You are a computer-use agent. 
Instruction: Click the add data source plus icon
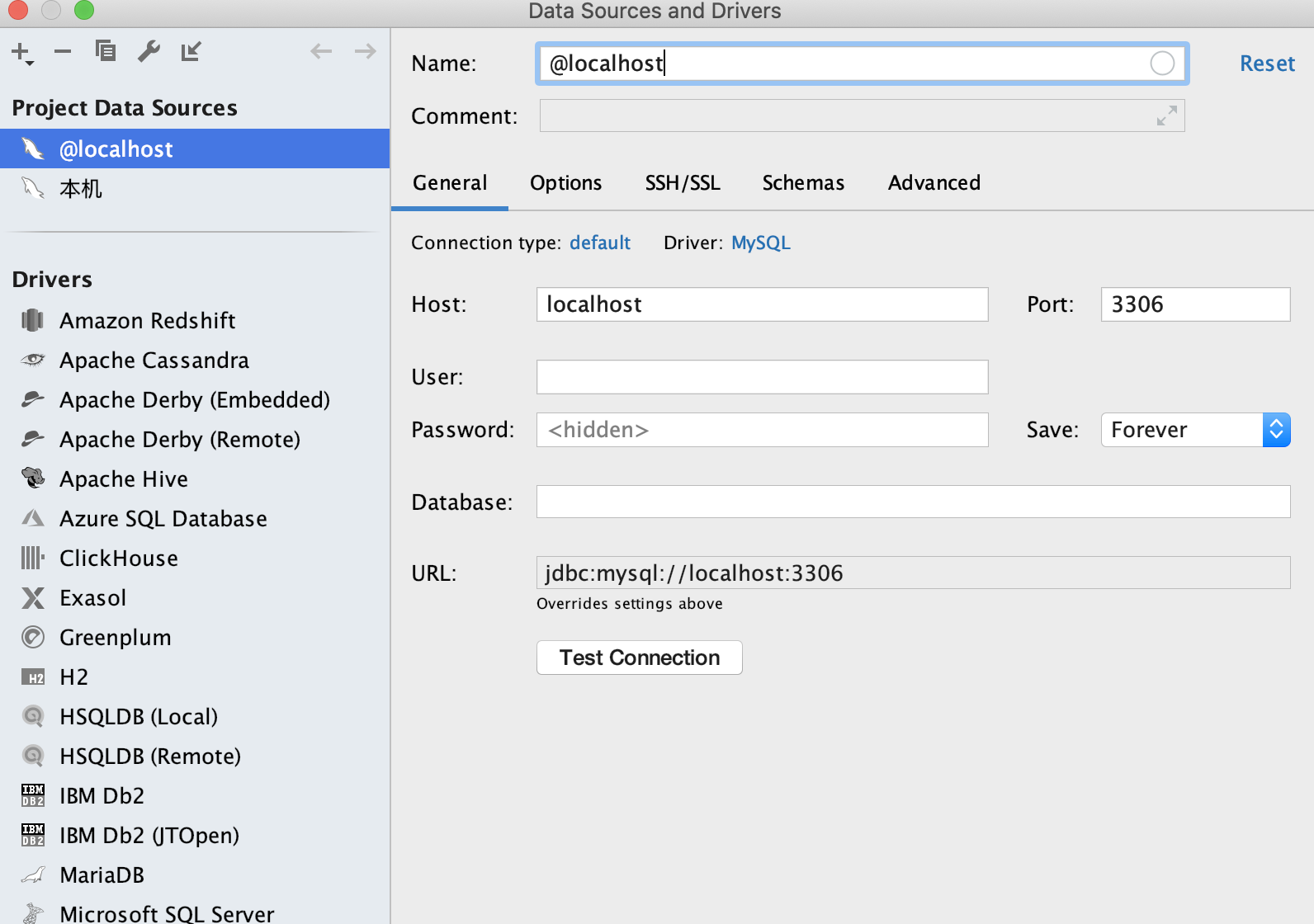point(21,53)
